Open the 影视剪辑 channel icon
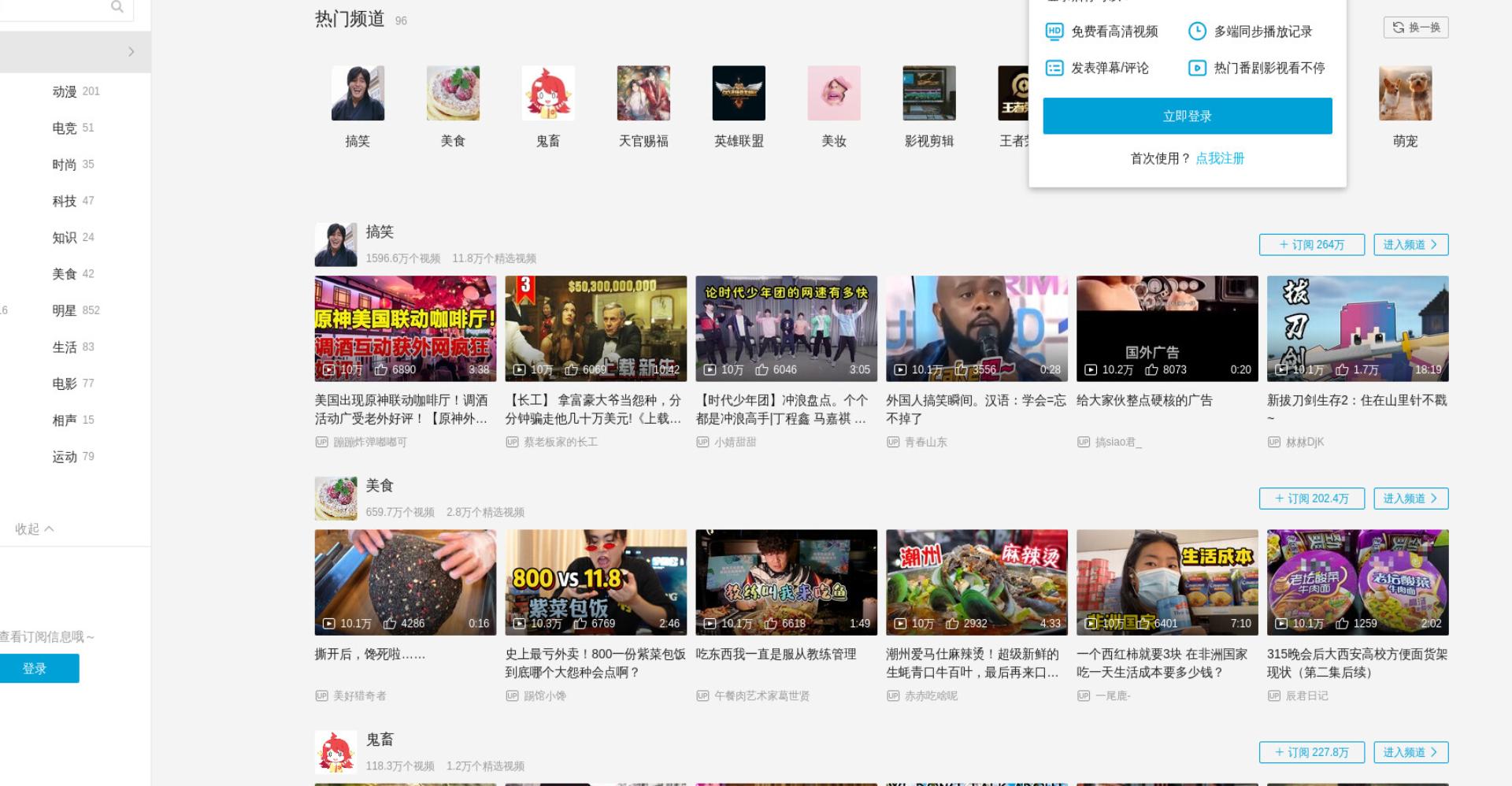The width and height of the screenshot is (1512, 786). 929,93
